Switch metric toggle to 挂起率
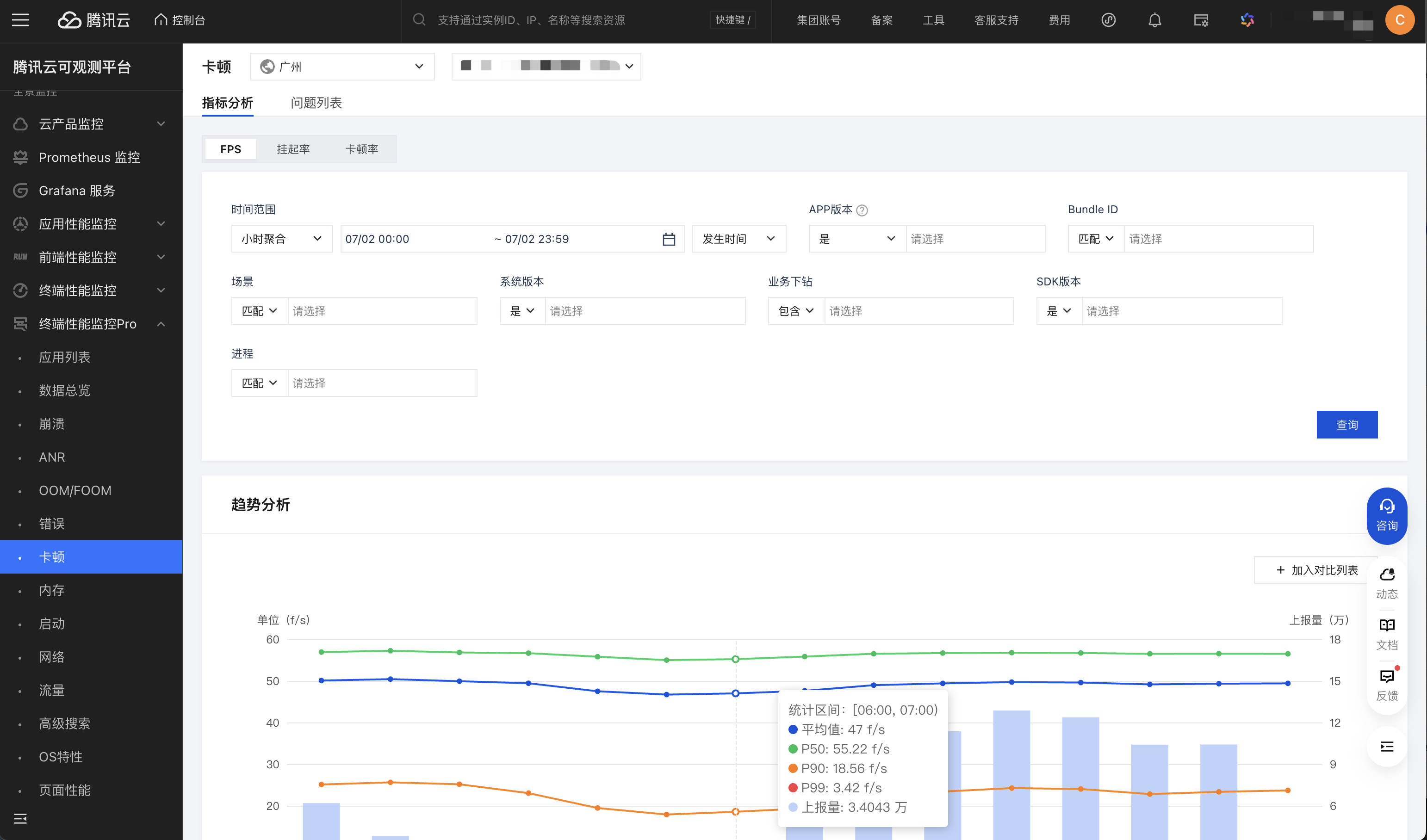This screenshot has height=840, width=1427. point(293,149)
